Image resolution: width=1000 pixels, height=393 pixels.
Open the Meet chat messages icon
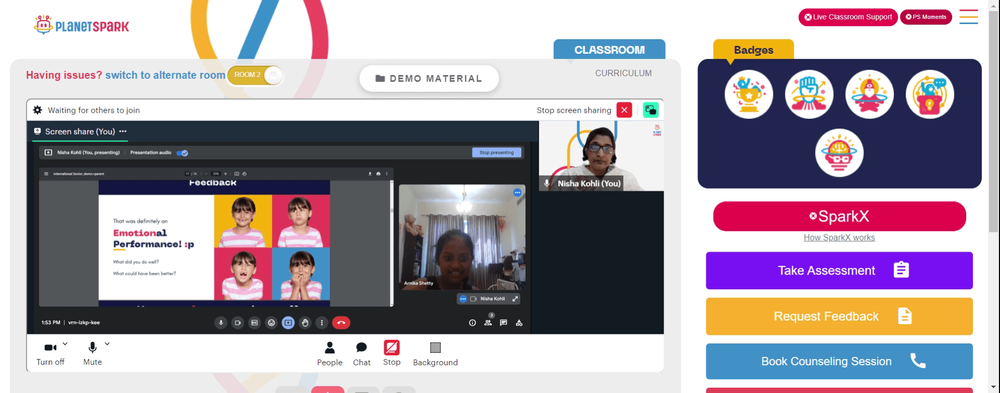click(x=504, y=323)
